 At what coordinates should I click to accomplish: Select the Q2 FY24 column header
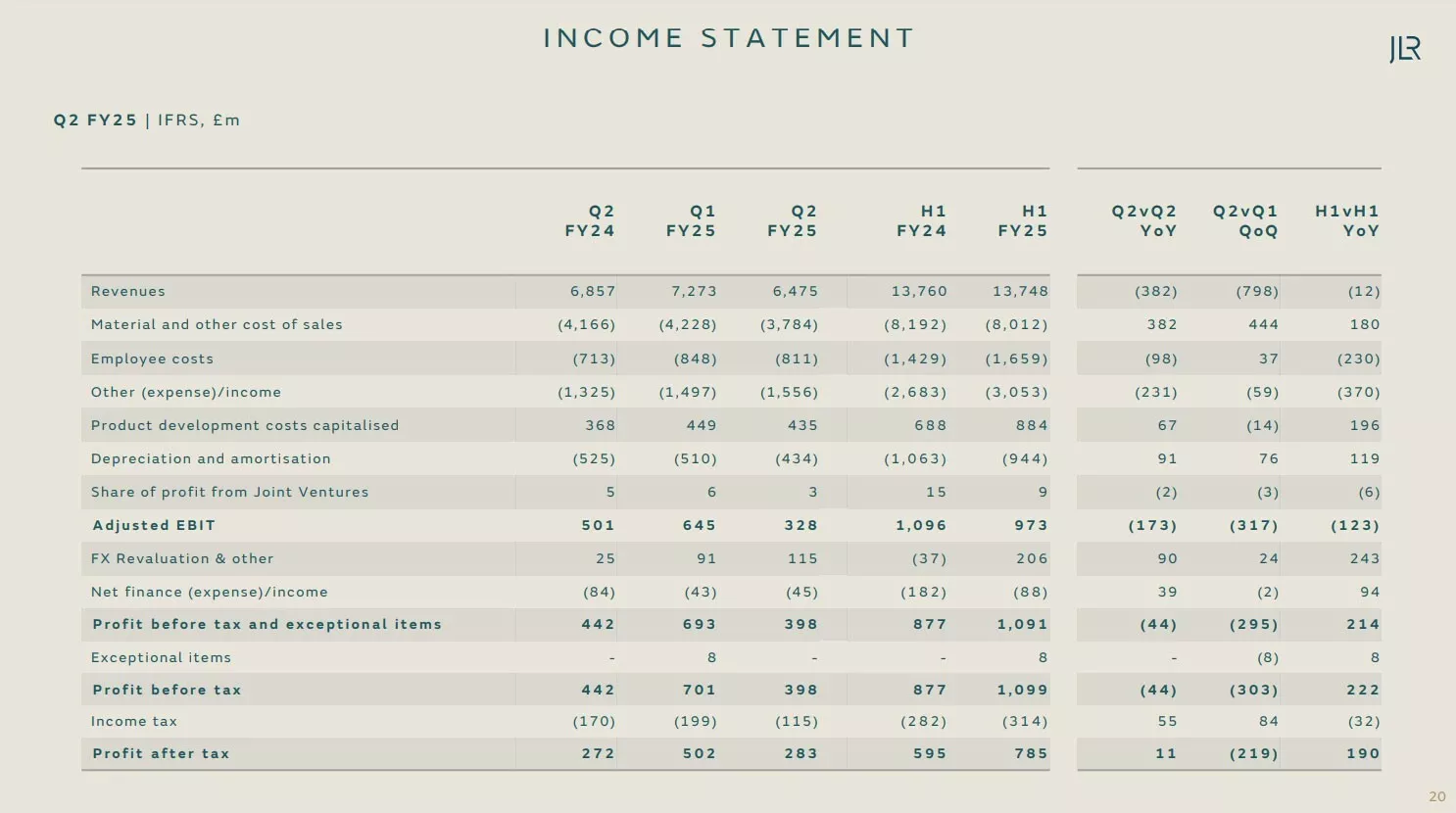point(590,221)
